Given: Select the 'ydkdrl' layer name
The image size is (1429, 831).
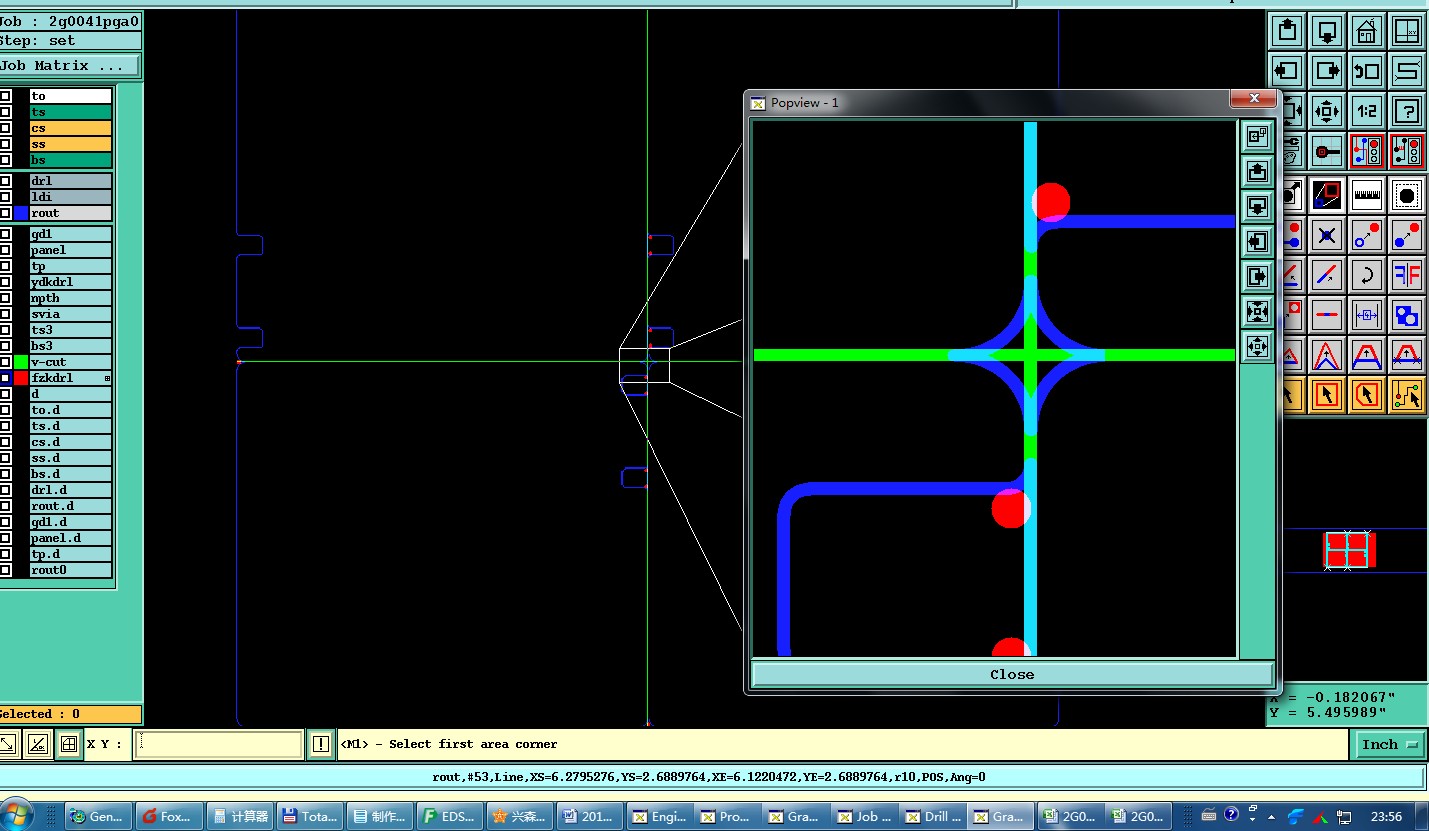Looking at the screenshot, I should pyautogui.click(x=70, y=282).
